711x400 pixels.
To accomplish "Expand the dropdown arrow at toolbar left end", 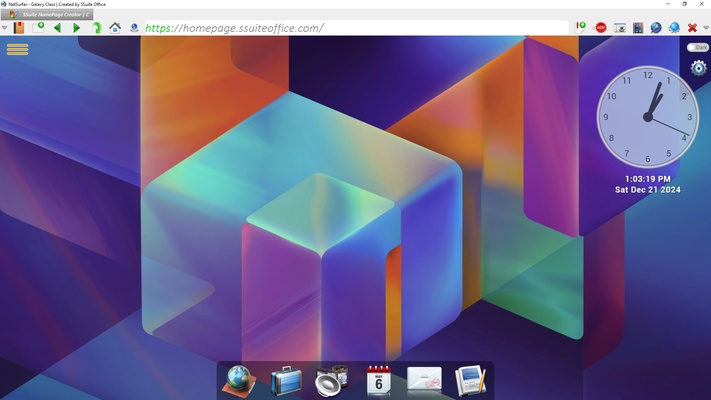I will point(5,28).
